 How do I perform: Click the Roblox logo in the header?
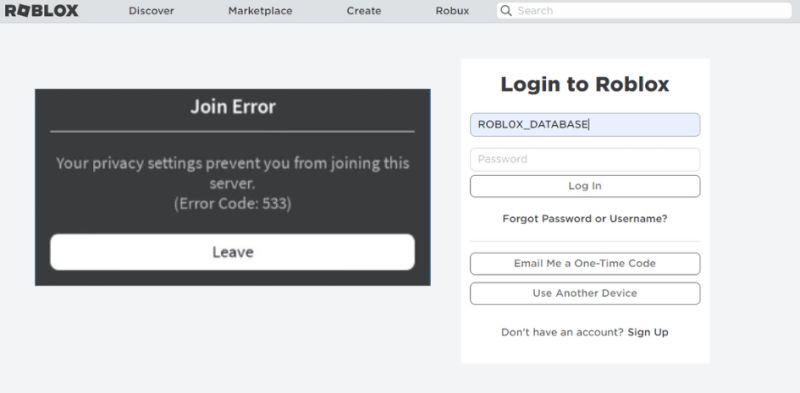coord(42,11)
